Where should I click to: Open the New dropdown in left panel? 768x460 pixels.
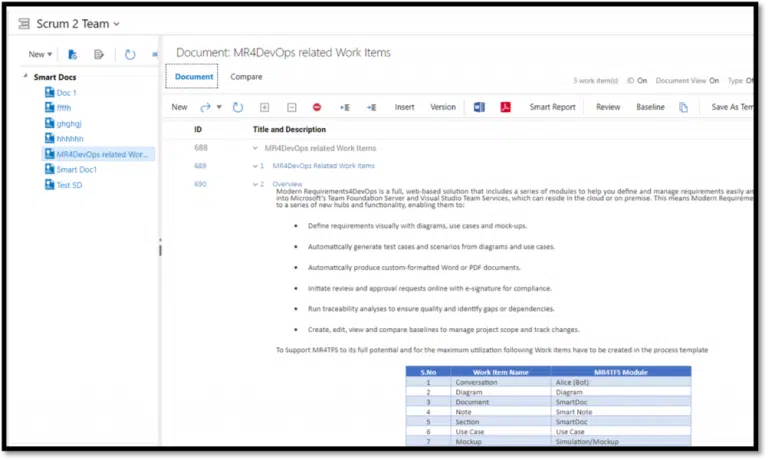click(40, 55)
